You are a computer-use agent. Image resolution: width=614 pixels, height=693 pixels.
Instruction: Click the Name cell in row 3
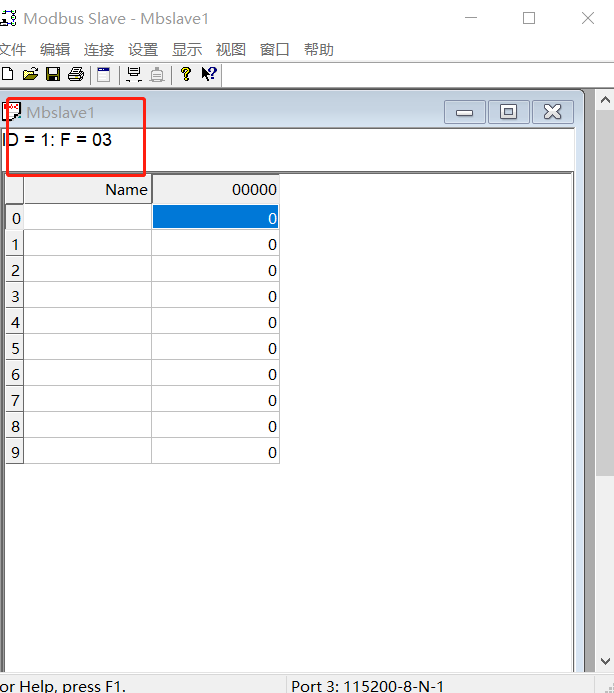[x=88, y=296]
